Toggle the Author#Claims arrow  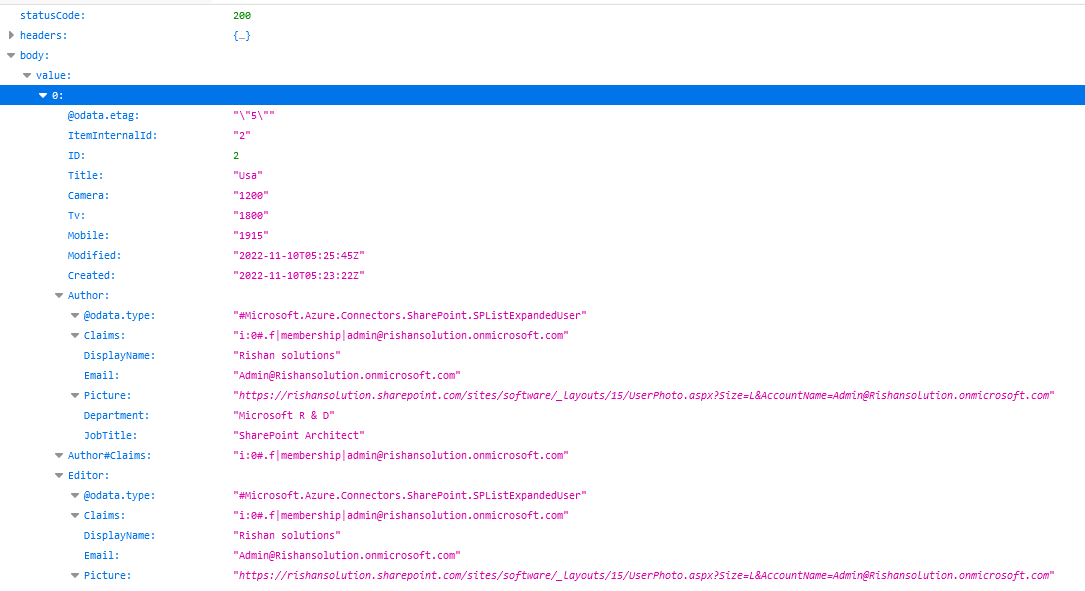point(59,455)
